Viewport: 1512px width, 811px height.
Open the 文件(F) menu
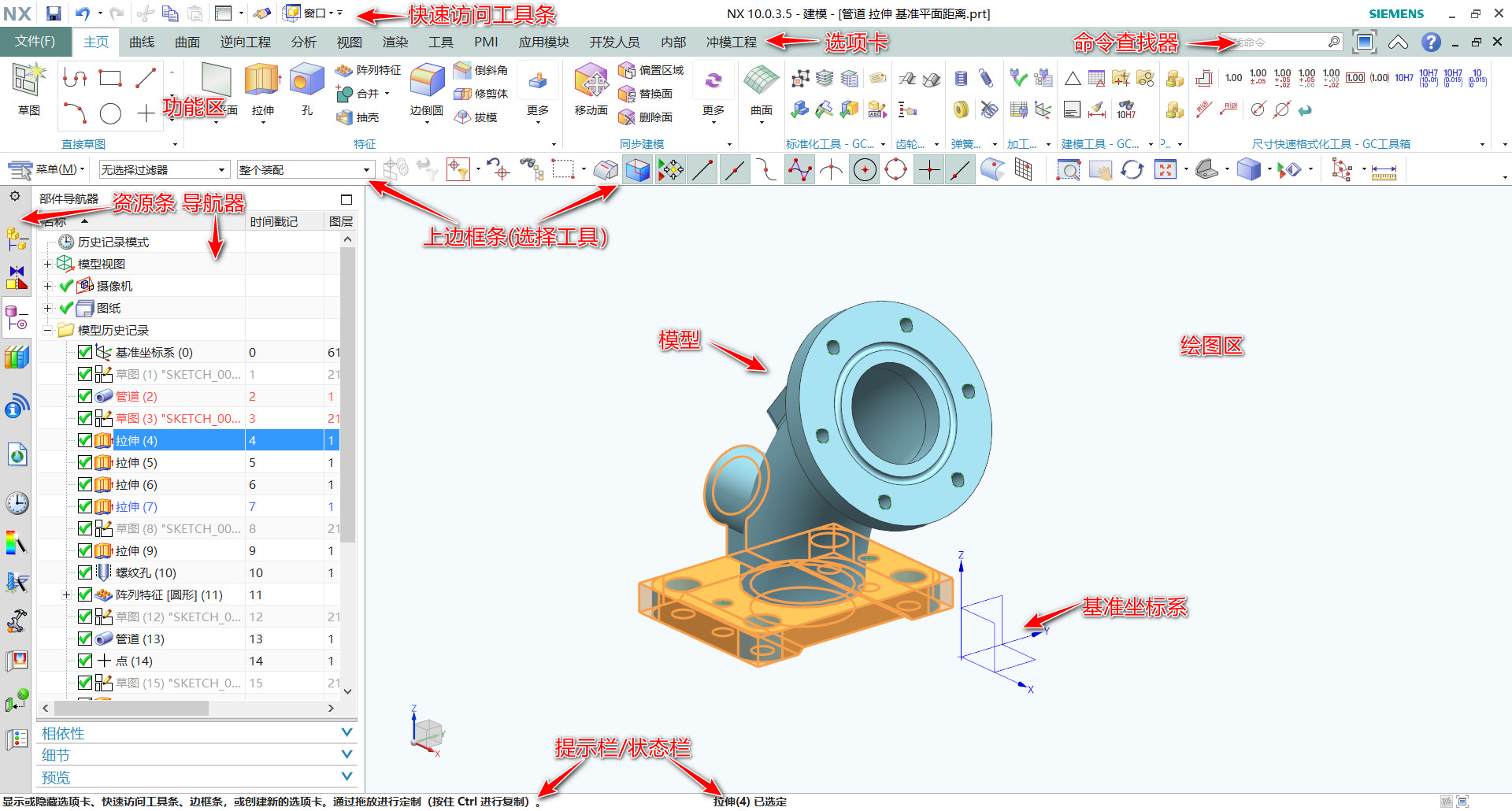point(35,42)
